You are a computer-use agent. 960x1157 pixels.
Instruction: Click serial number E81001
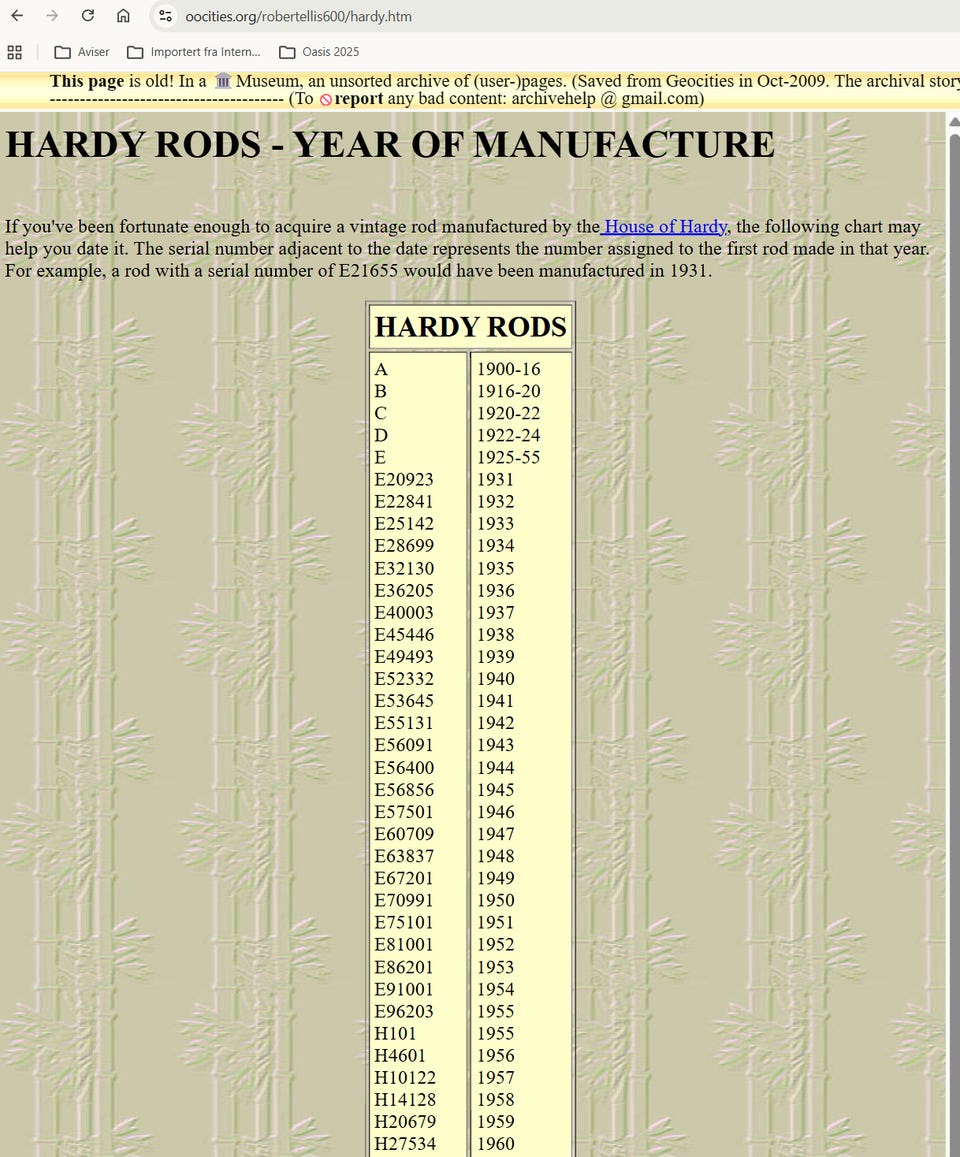tap(404, 945)
